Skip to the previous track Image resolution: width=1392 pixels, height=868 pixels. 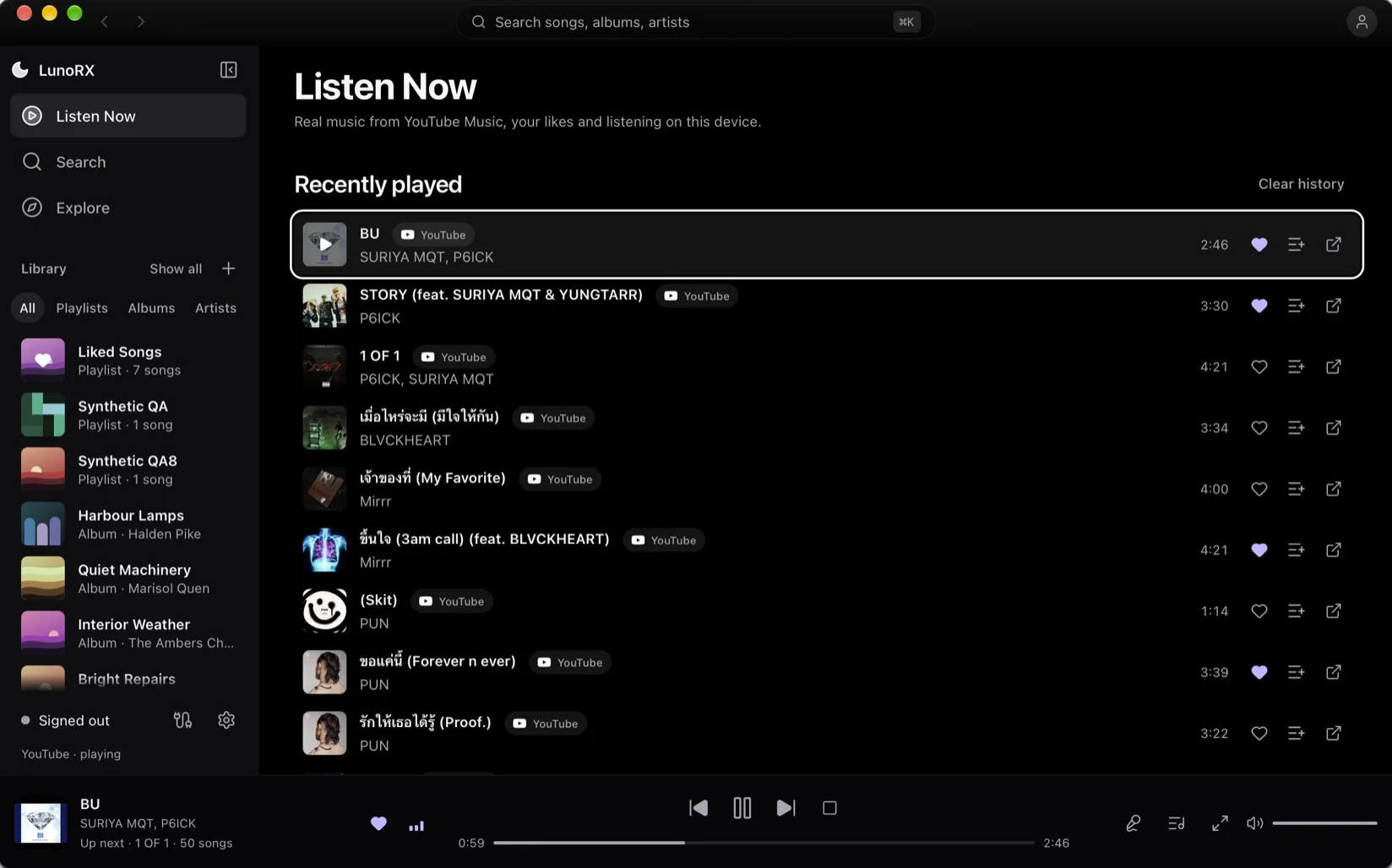pos(699,808)
